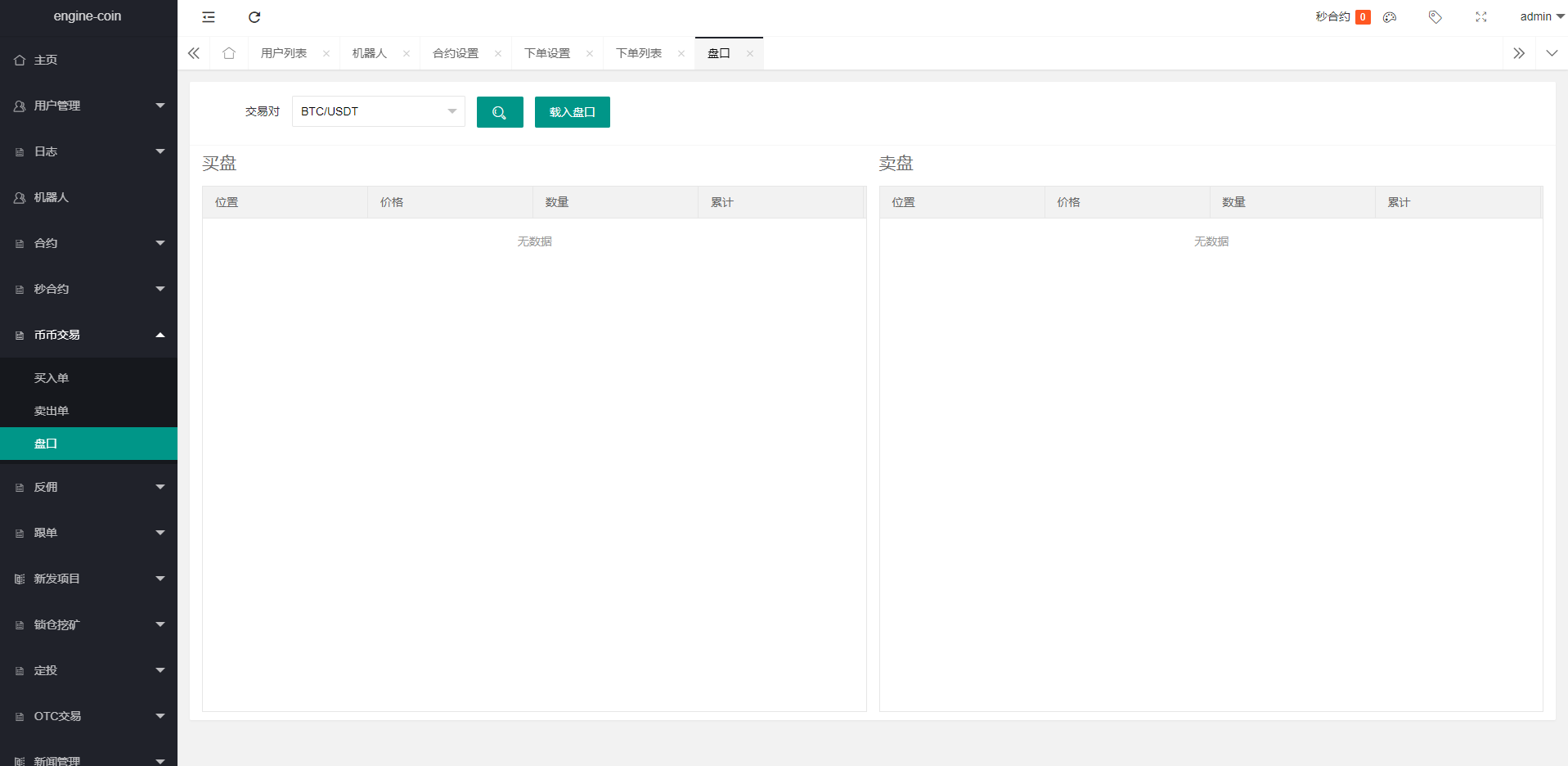Collapse the 币币交易 sidebar menu
The image size is (1568, 766).
(x=88, y=335)
